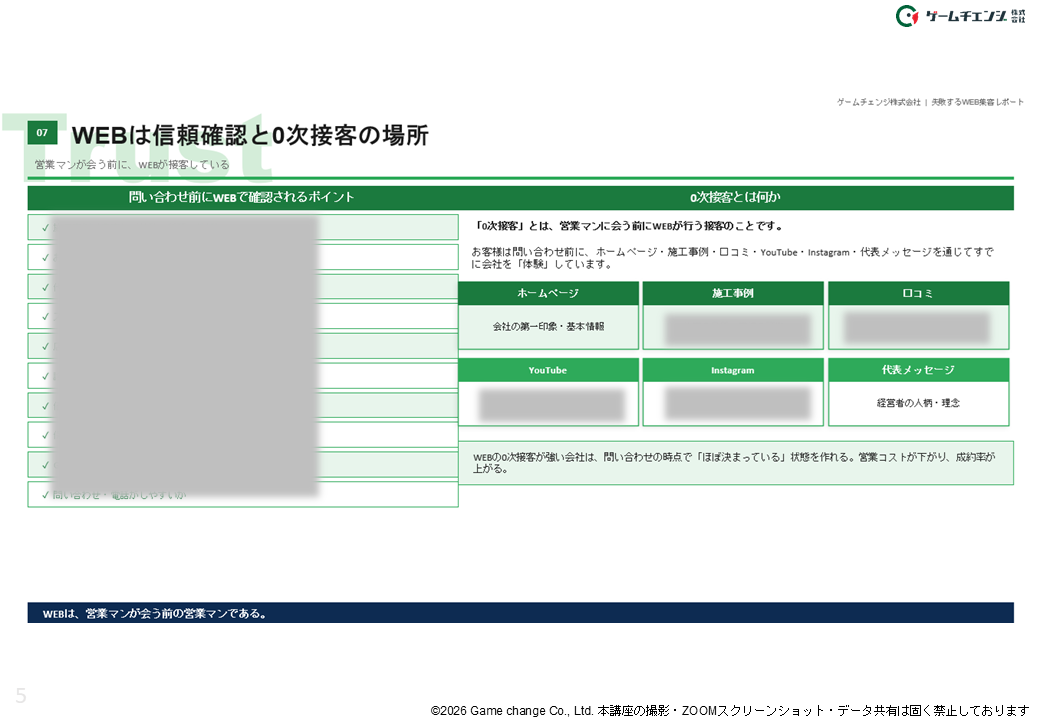Image resolution: width=1040 pixels, height=720 pixels.
Task: Click the ©2026 Game change Co., Ltd. copyright notice
Action: click(730, 711)
